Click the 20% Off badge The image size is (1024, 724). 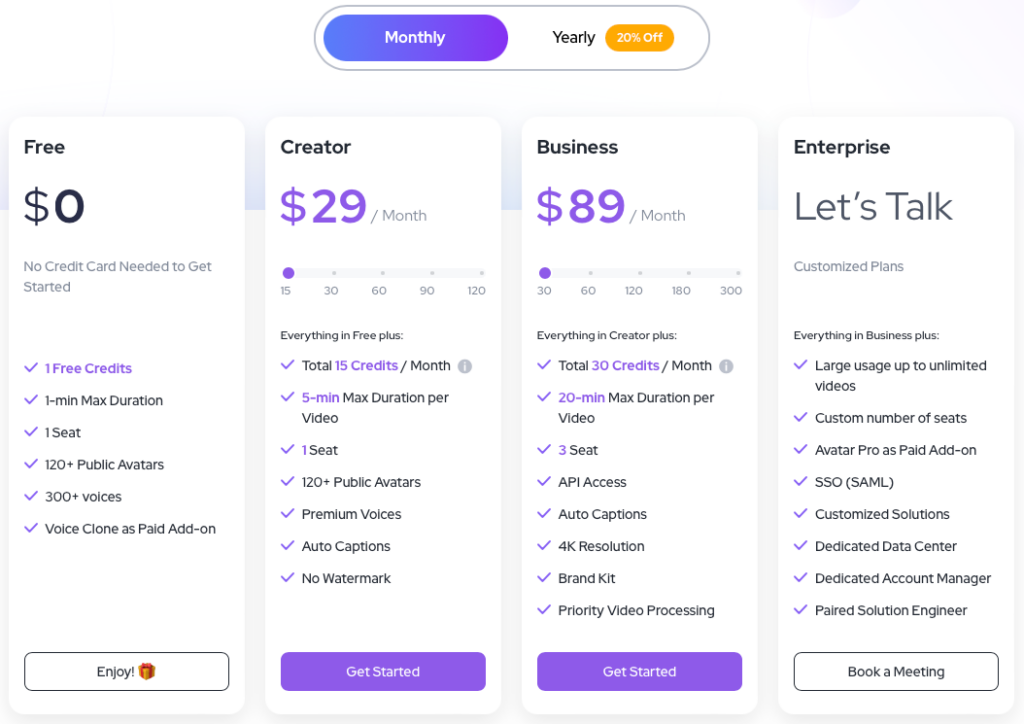[639, 38]
